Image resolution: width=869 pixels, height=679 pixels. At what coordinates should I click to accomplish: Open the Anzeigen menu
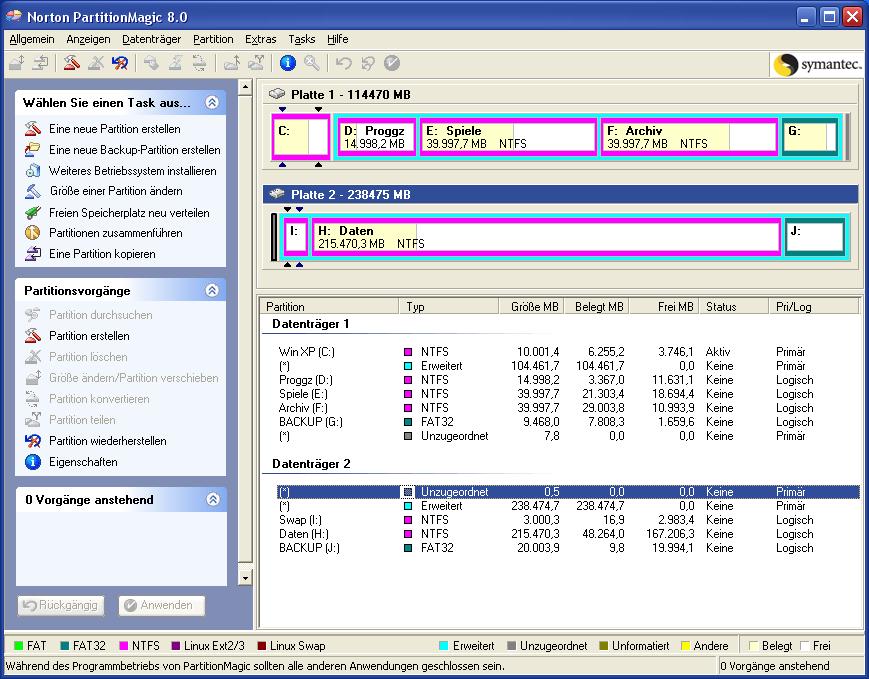coord(88,39)
